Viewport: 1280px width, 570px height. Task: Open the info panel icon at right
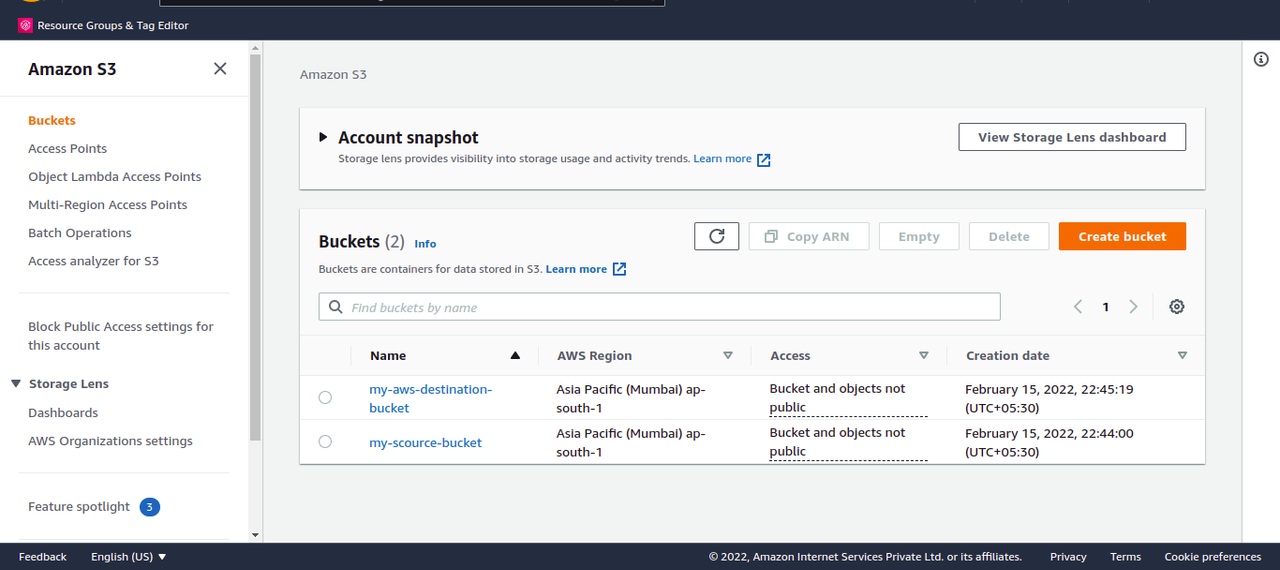click(x=1261, y=59)
